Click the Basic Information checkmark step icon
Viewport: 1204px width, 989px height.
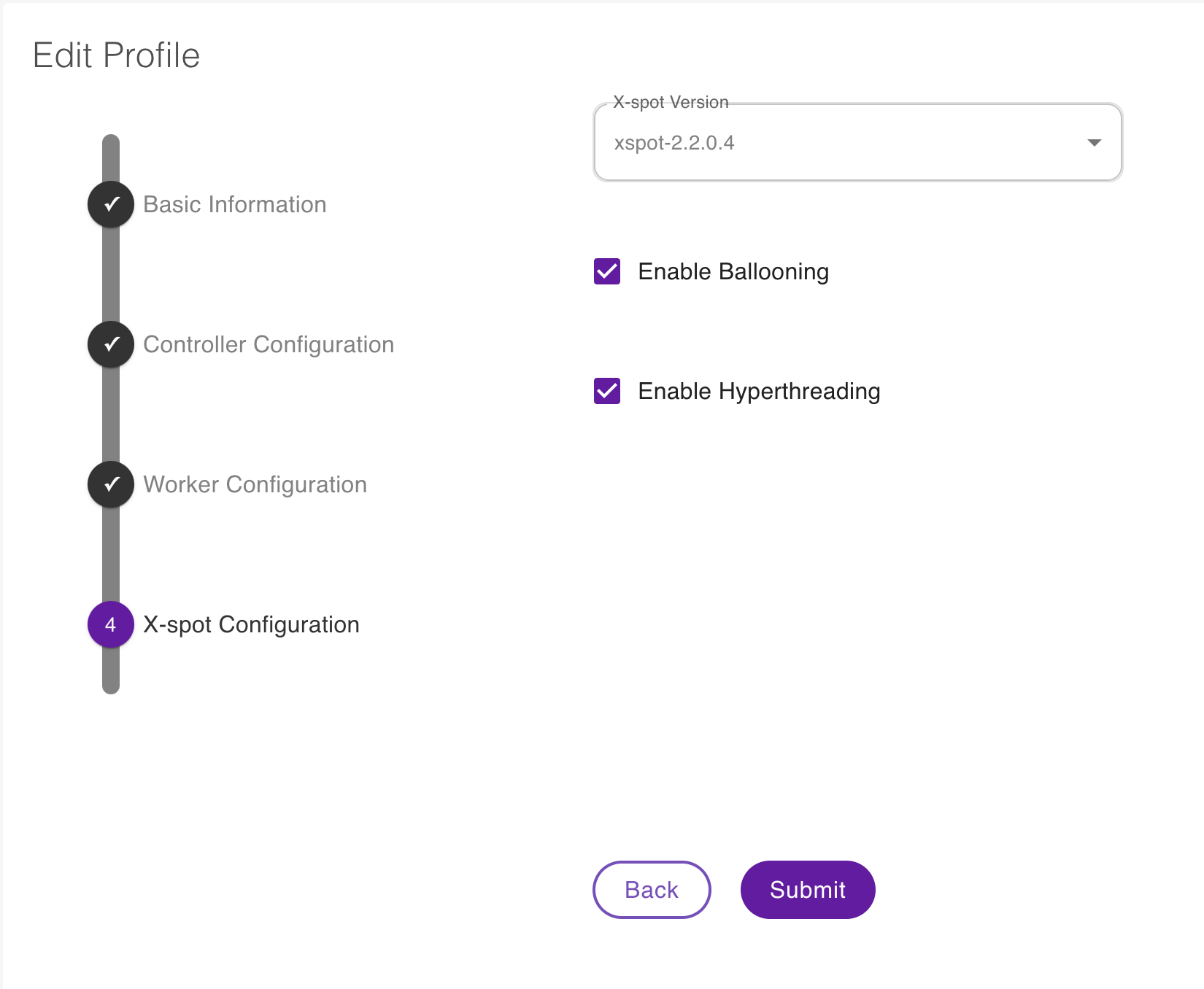111,204
